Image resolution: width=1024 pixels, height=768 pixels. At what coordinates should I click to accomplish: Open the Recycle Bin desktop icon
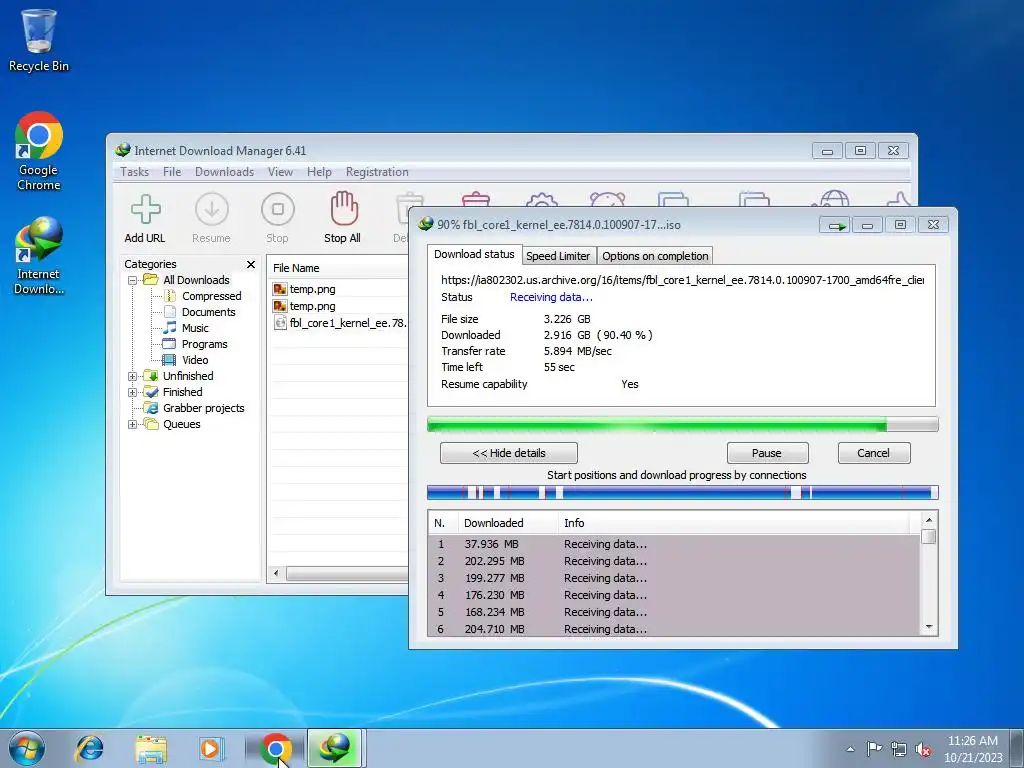(39, 40)
